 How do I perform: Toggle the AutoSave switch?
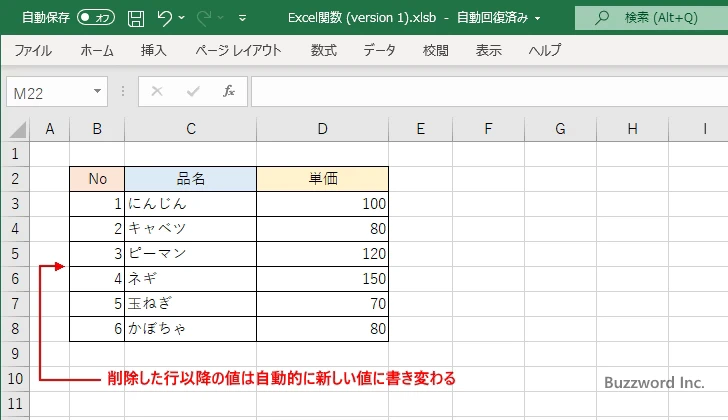pos(96,18)
